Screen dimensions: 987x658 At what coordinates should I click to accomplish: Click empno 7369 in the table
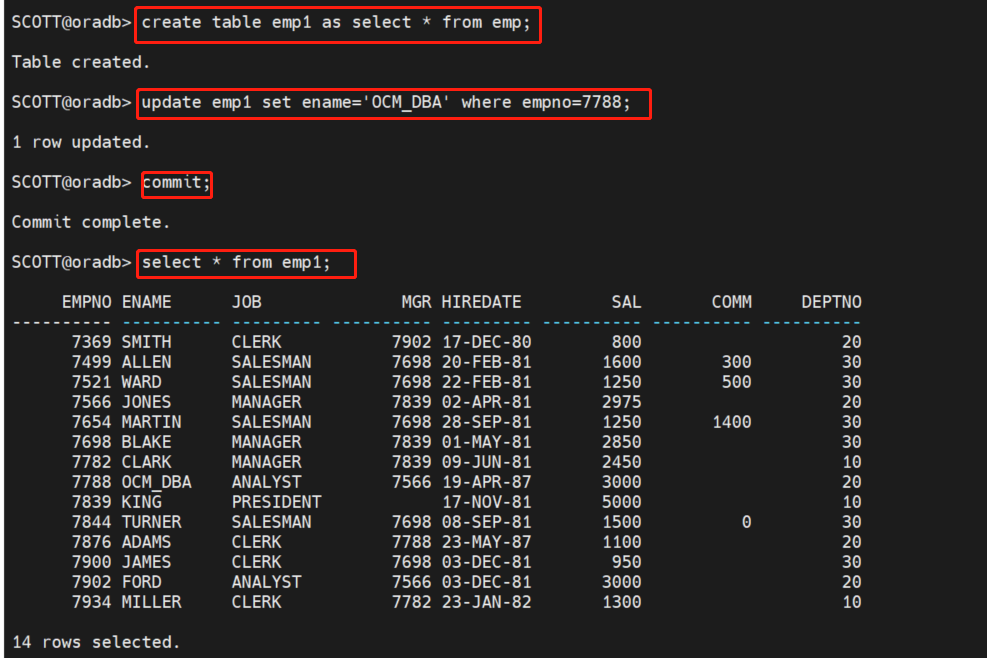(91, 342)
